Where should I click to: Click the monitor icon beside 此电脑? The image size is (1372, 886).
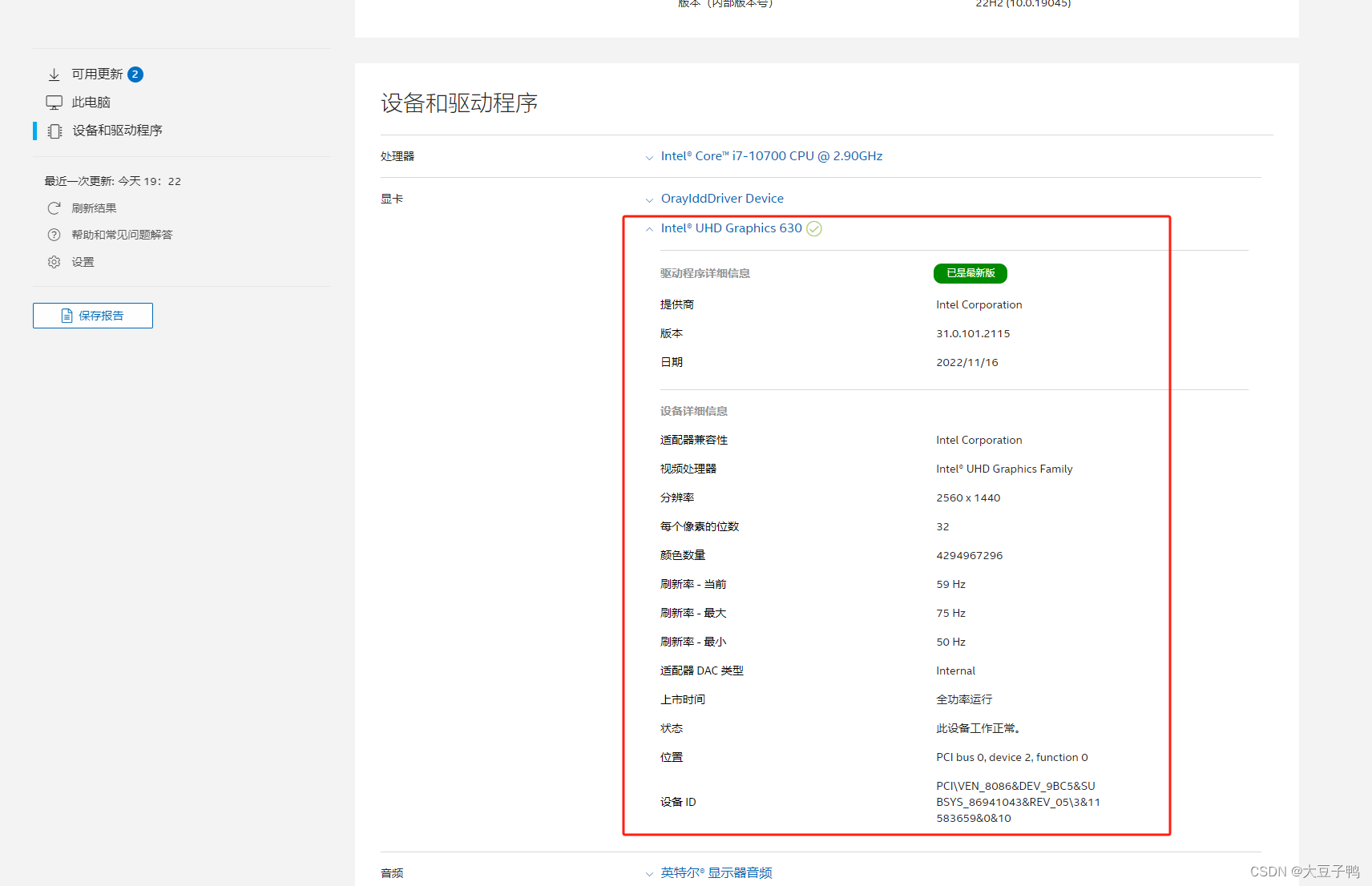[x=54, y=103]
